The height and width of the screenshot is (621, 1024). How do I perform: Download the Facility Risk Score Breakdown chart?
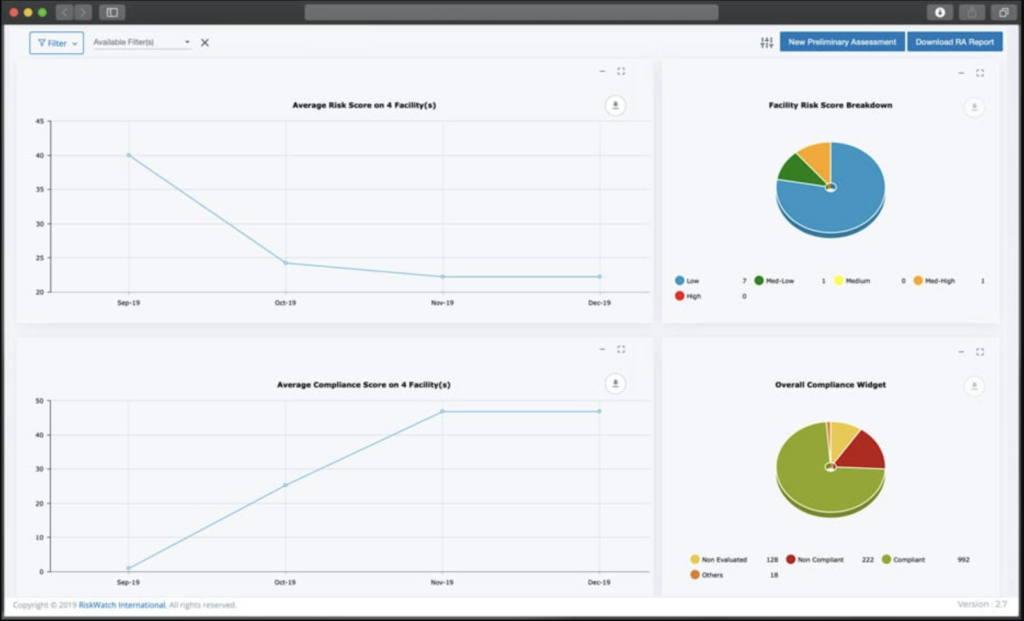(x=974, y=107)
